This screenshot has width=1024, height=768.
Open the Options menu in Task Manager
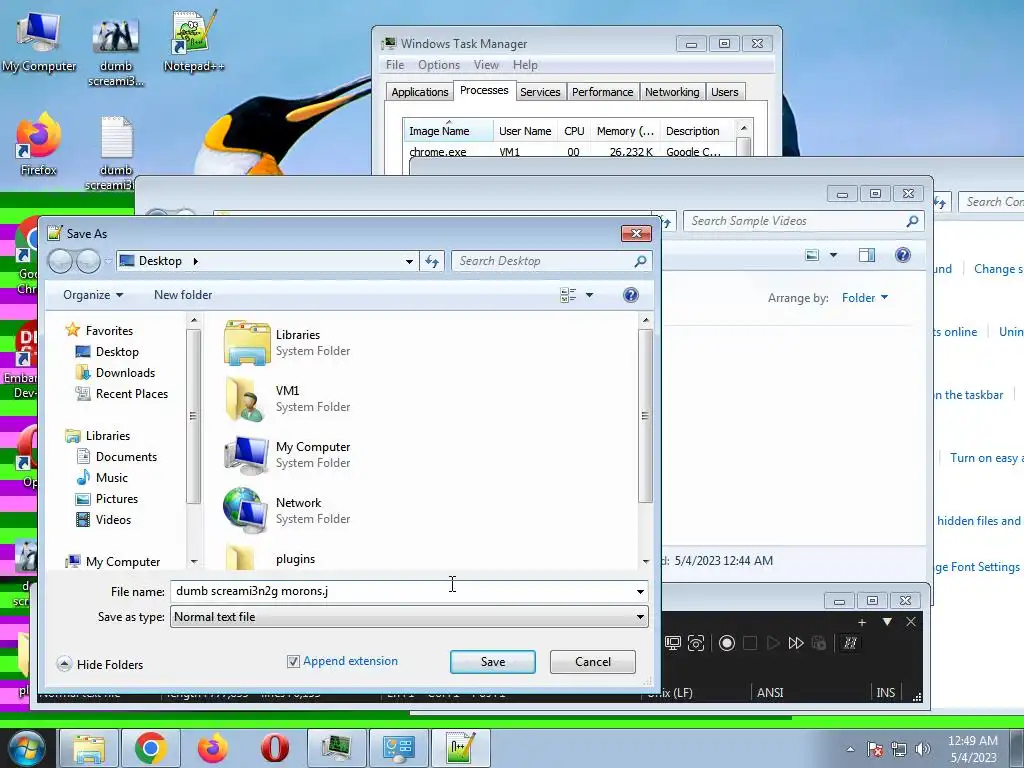439,65
